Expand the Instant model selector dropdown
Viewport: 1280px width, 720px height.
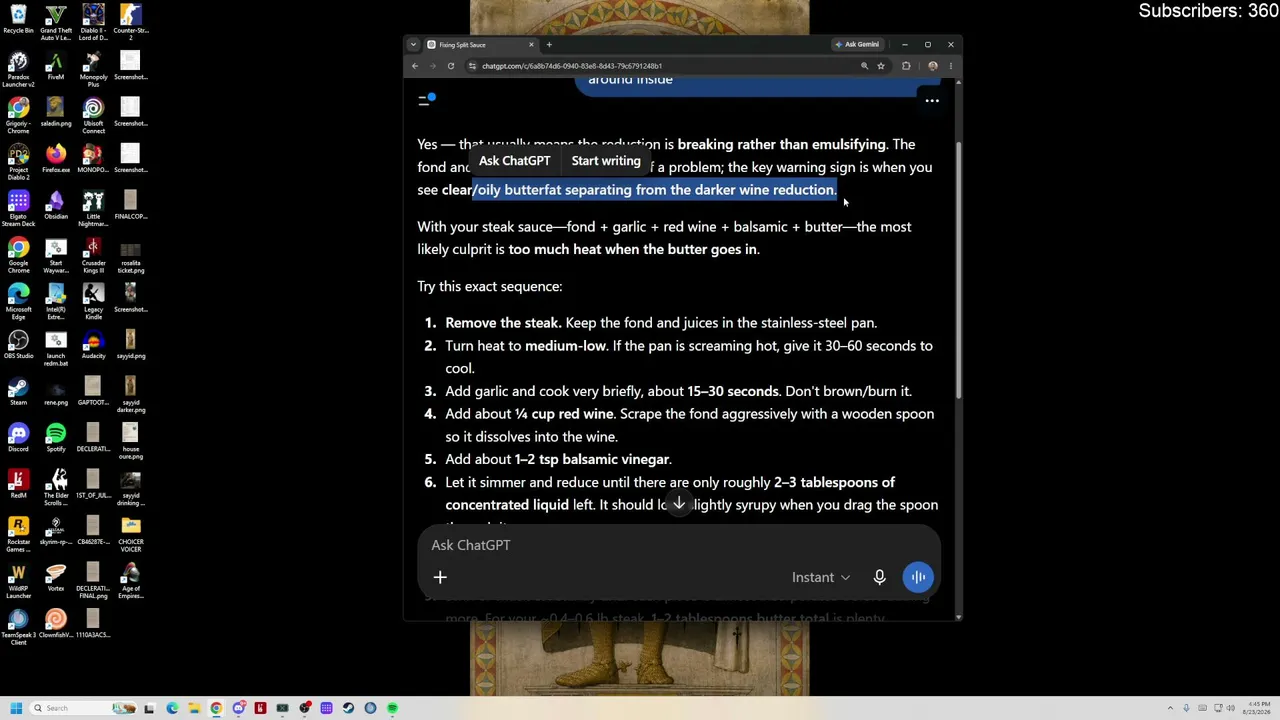(821, 577)
